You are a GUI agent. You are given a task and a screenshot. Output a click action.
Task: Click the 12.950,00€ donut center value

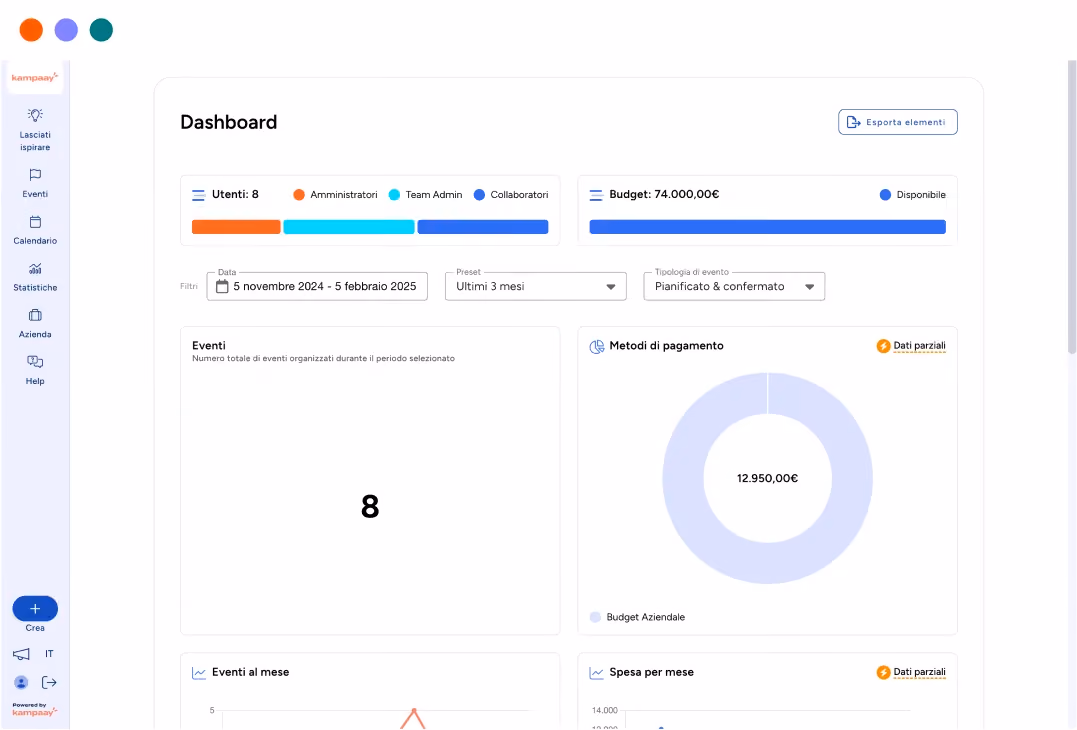(x=767, y=479)
